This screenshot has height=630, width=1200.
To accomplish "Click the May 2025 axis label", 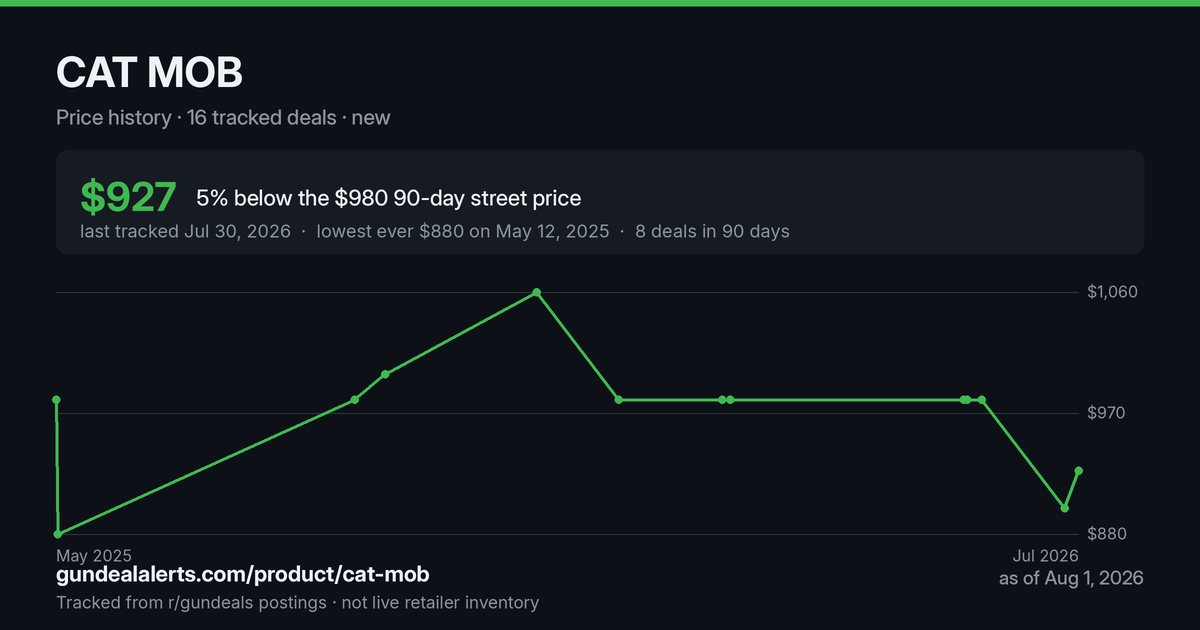I will pos(93,555).
